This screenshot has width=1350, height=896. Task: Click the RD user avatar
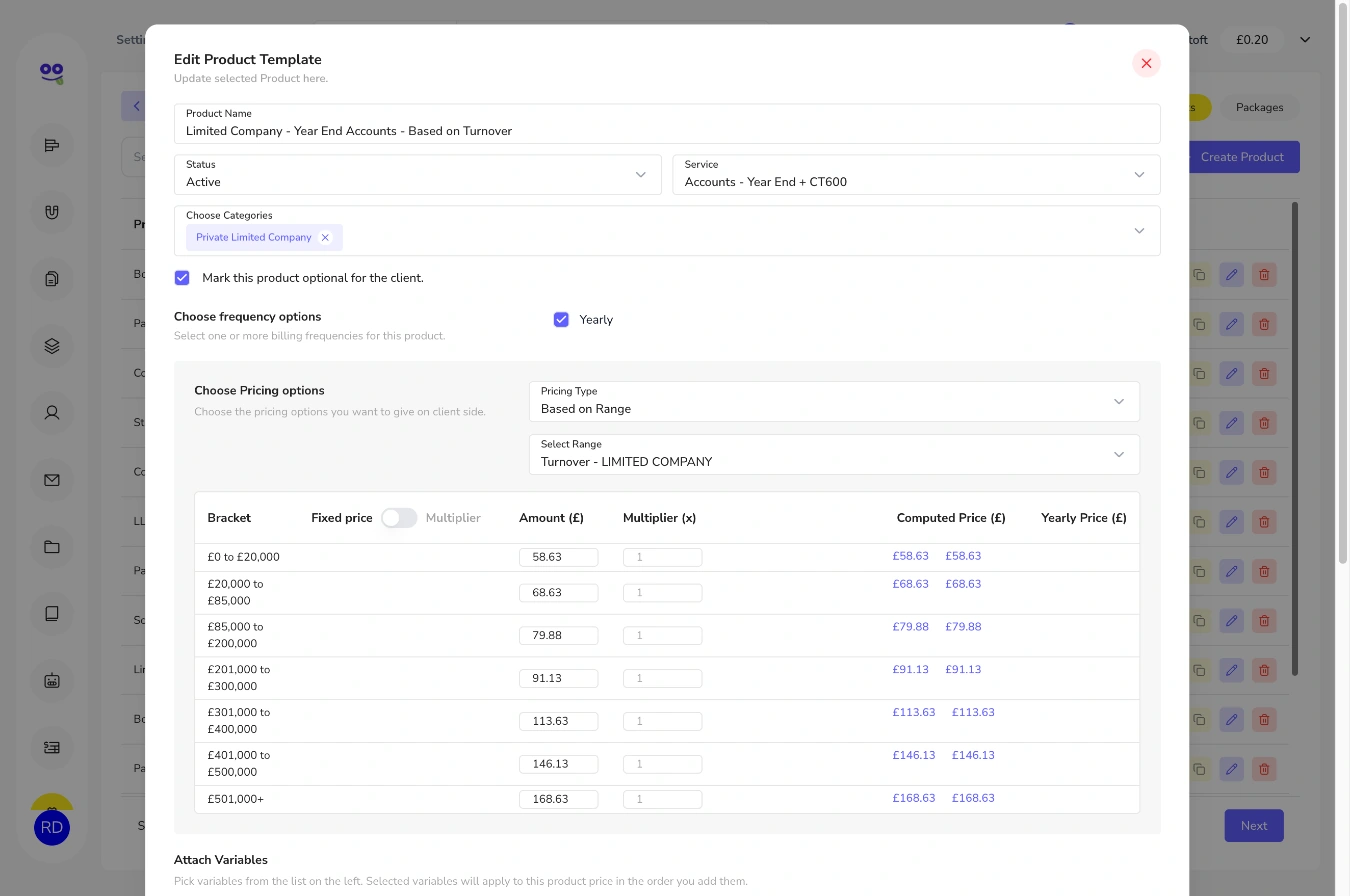[x=52, y=827]
